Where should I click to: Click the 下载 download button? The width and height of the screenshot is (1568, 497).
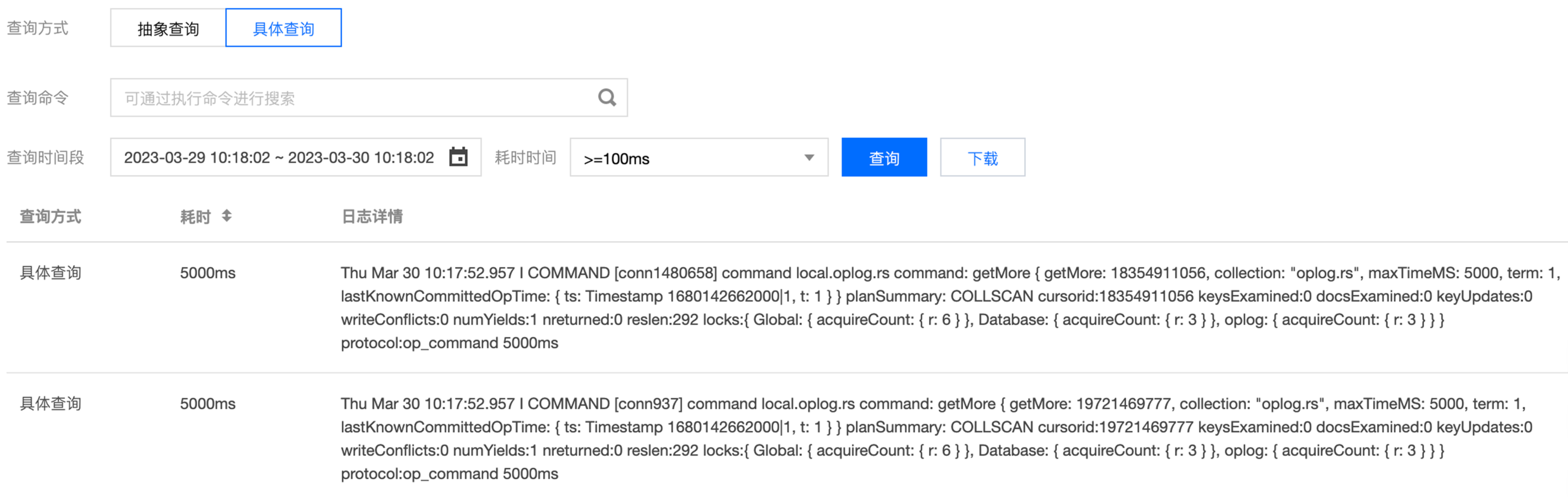(x=983, y=157)
